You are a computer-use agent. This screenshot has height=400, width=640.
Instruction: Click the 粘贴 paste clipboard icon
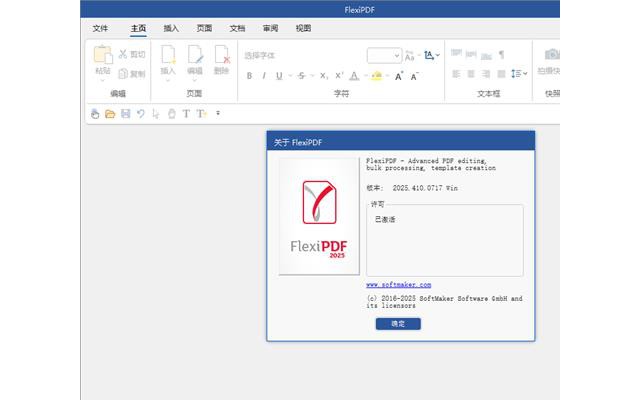click(102, 55)
